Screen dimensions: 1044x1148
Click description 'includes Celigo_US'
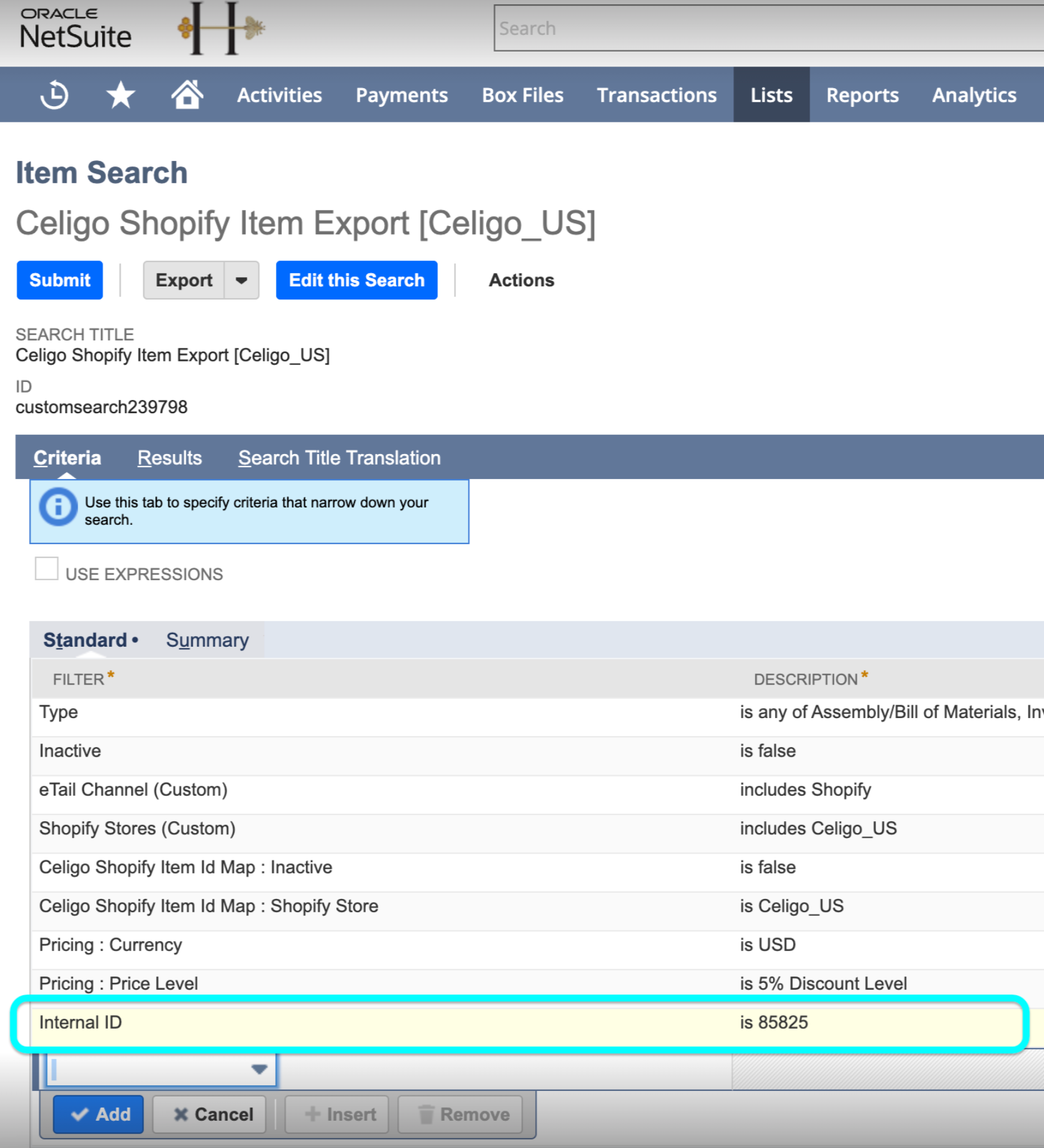click(818, 829)
